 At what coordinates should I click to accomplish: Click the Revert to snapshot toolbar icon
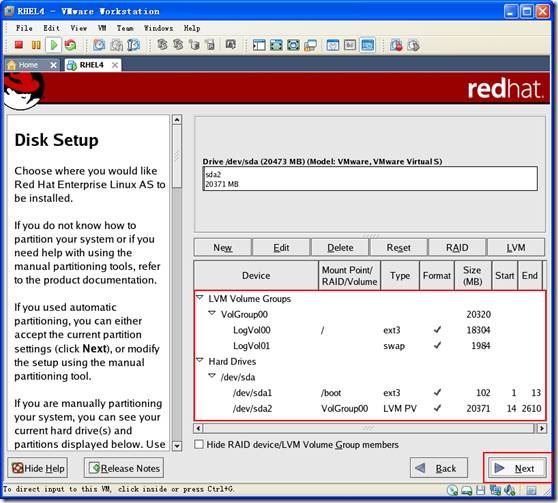pos(116,45)
